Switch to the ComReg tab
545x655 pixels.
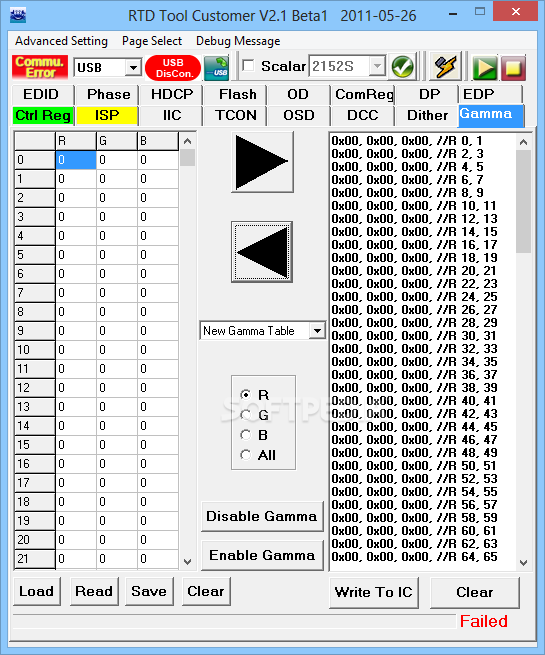pyautogui.click(x=364, y=94)
